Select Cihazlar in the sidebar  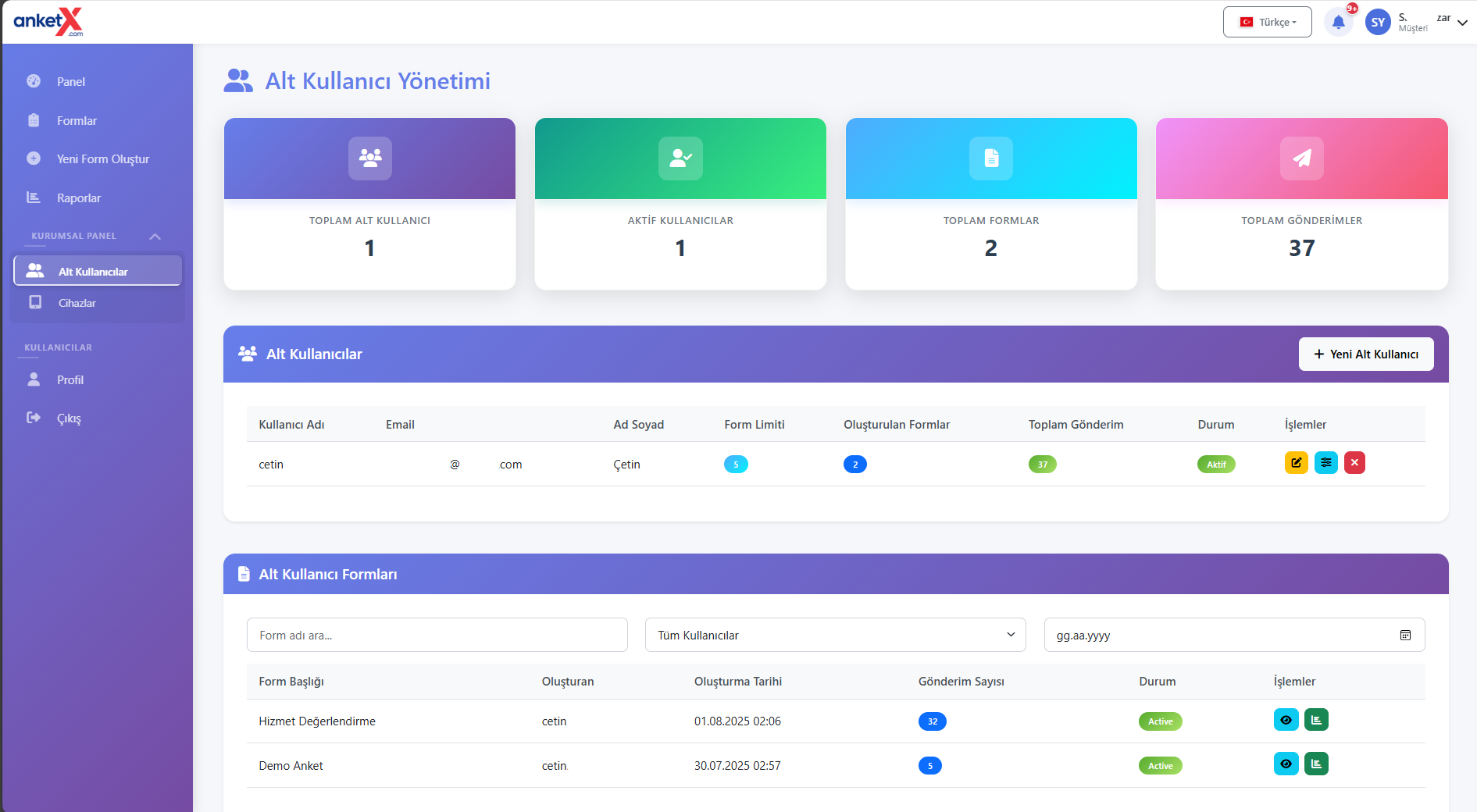tap(77, 303)
